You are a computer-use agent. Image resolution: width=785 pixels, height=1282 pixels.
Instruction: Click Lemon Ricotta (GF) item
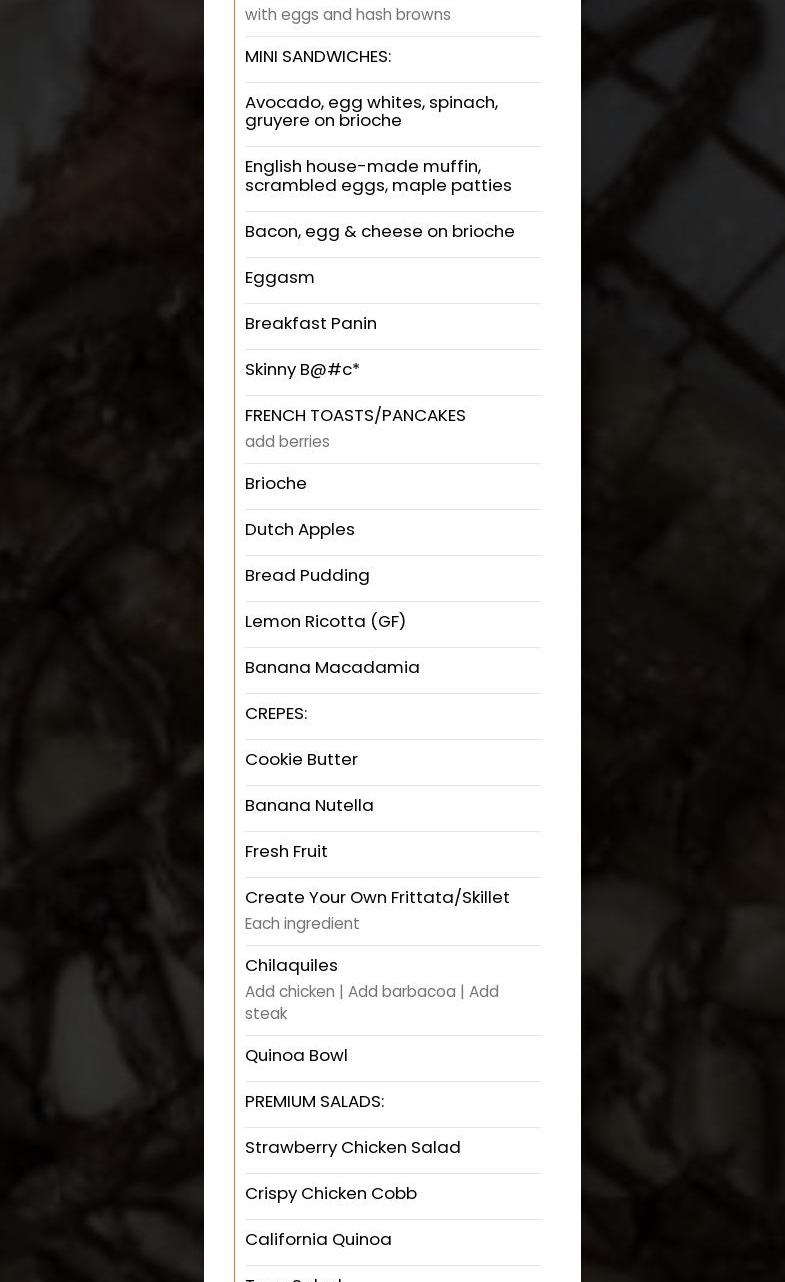[325, 622]
